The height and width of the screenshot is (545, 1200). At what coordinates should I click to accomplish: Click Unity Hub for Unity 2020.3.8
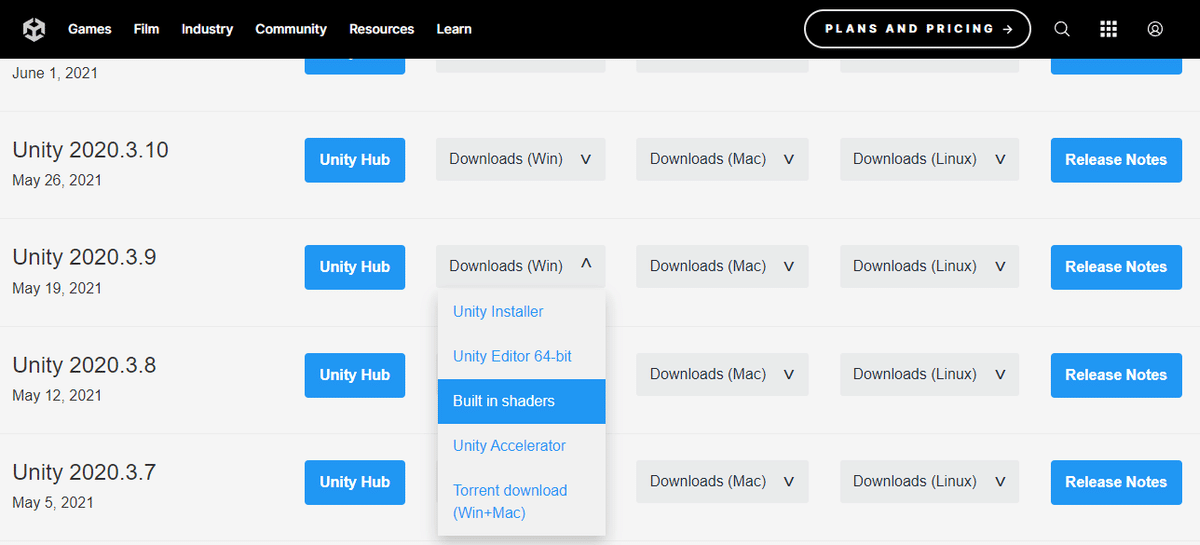pyautogui.click(x=355, y=375)
